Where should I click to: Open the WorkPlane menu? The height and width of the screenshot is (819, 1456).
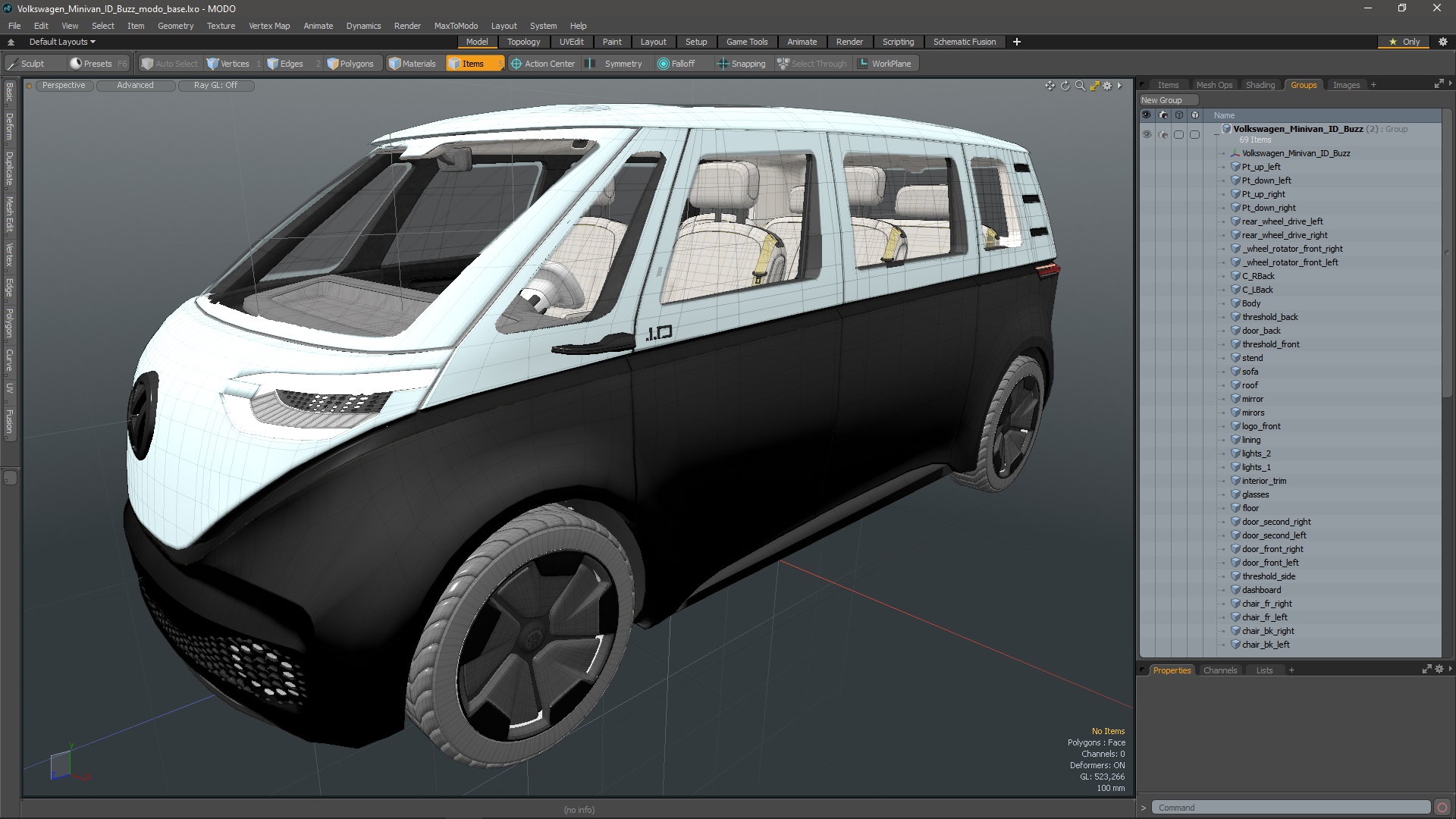(884, 64)
